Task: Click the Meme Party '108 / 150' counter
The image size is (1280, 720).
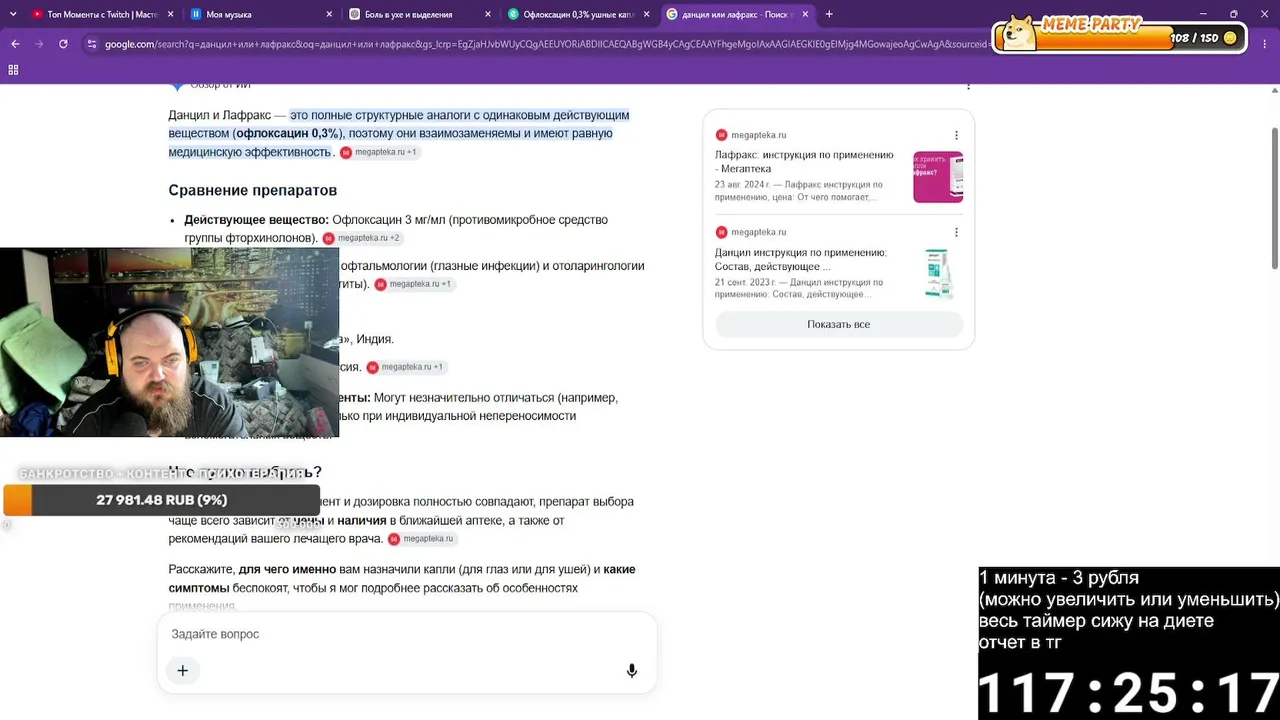Action: click(1194, 38)
